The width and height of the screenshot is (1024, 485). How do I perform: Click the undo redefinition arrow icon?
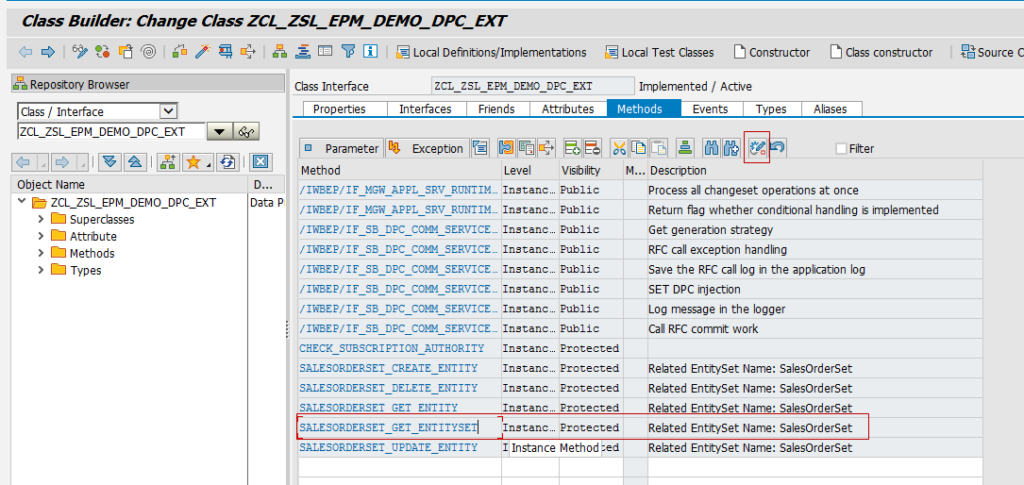(777, 148)
